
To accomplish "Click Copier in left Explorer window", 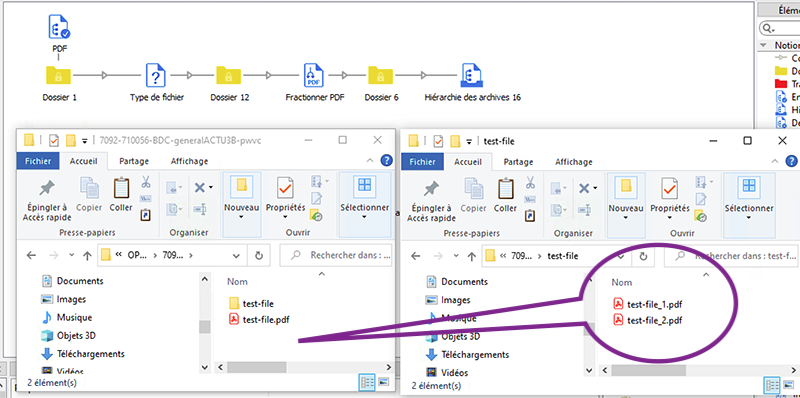I will pos(89,195).
